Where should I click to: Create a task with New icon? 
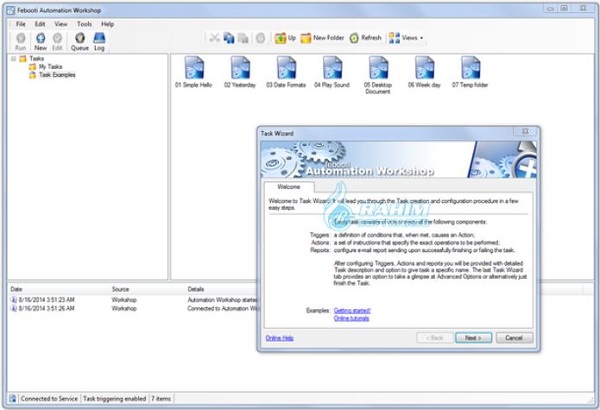(x=40, y=41)
